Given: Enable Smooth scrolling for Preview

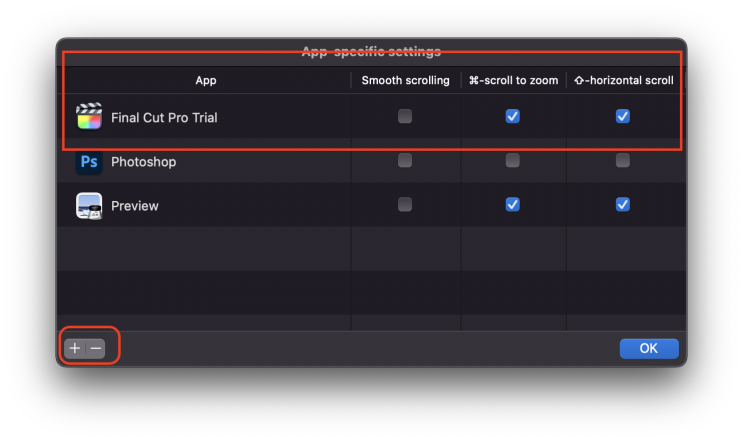Looking at the screenshot, I should [x=405, y=205].
